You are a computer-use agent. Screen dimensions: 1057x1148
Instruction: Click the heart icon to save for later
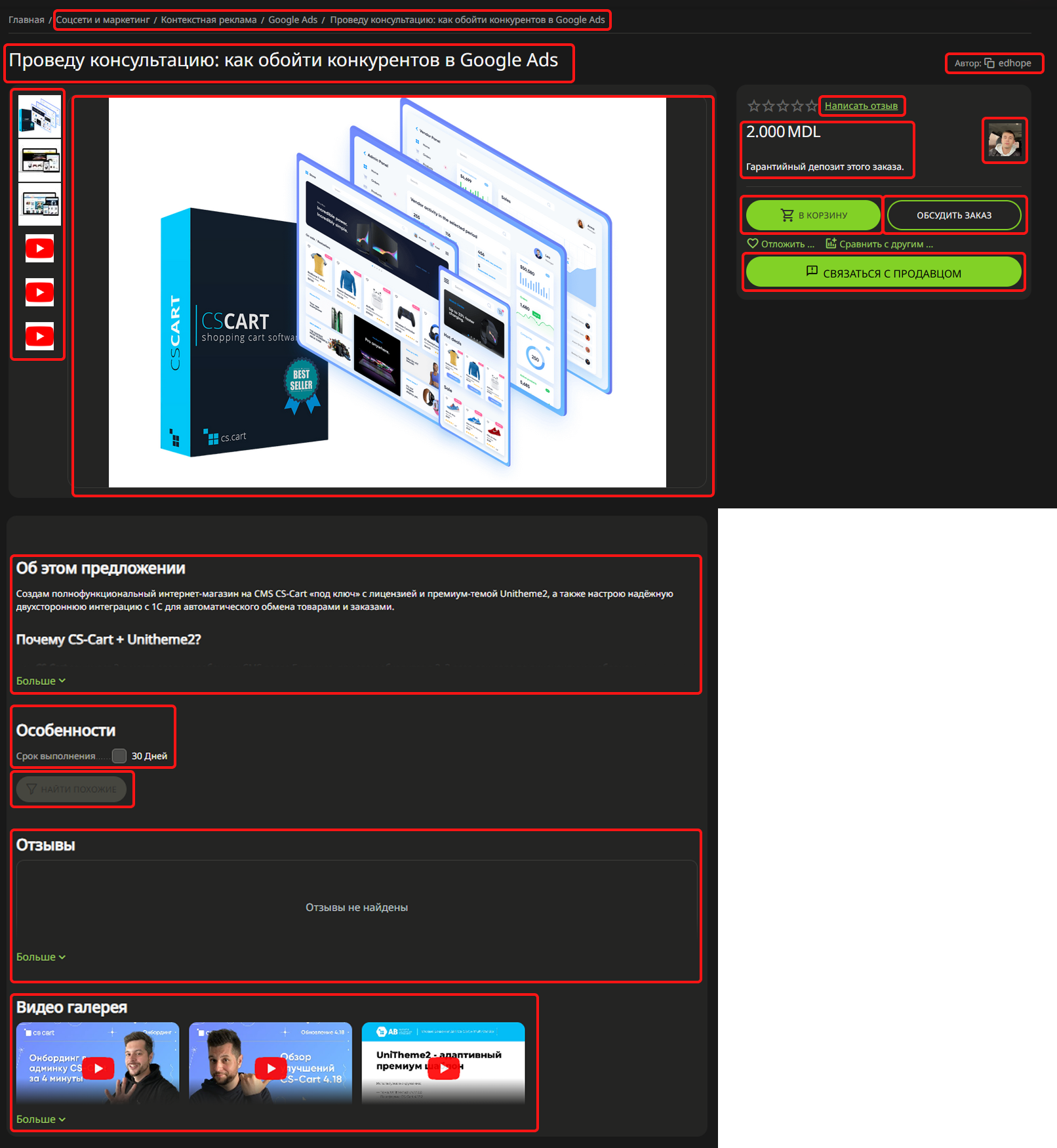click(x=753, y=243)
